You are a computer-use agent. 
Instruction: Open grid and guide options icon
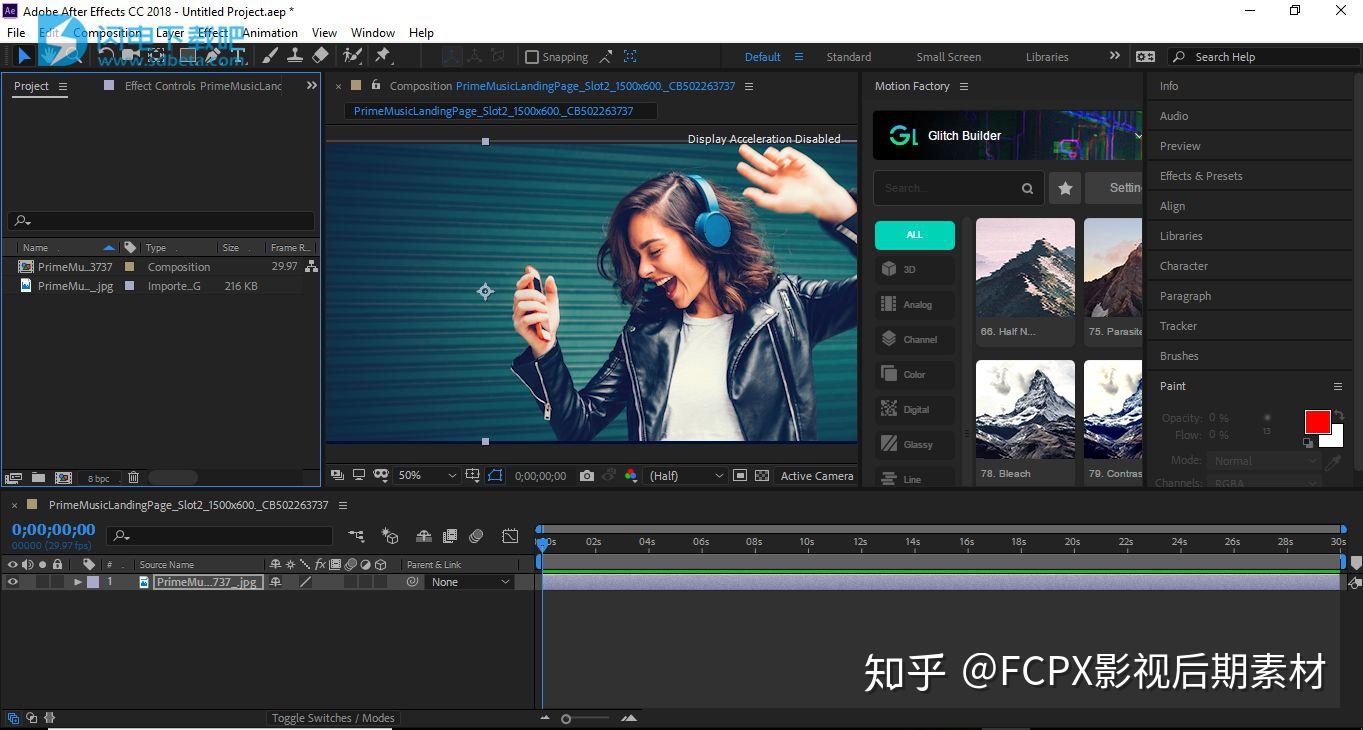pyautogui.click(x=472, y=476)
